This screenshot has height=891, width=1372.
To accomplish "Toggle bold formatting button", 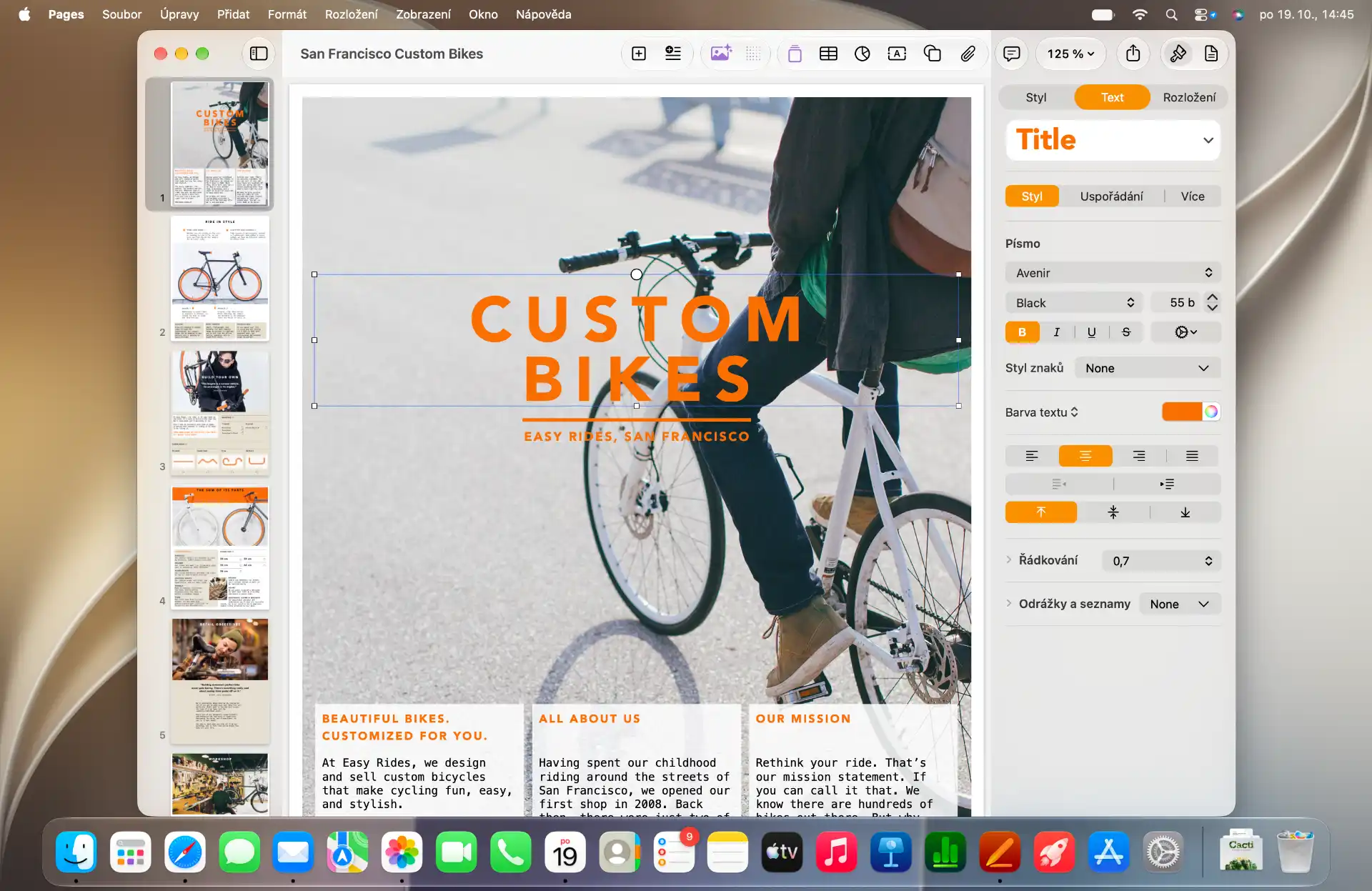I will tap(1022, 332).
